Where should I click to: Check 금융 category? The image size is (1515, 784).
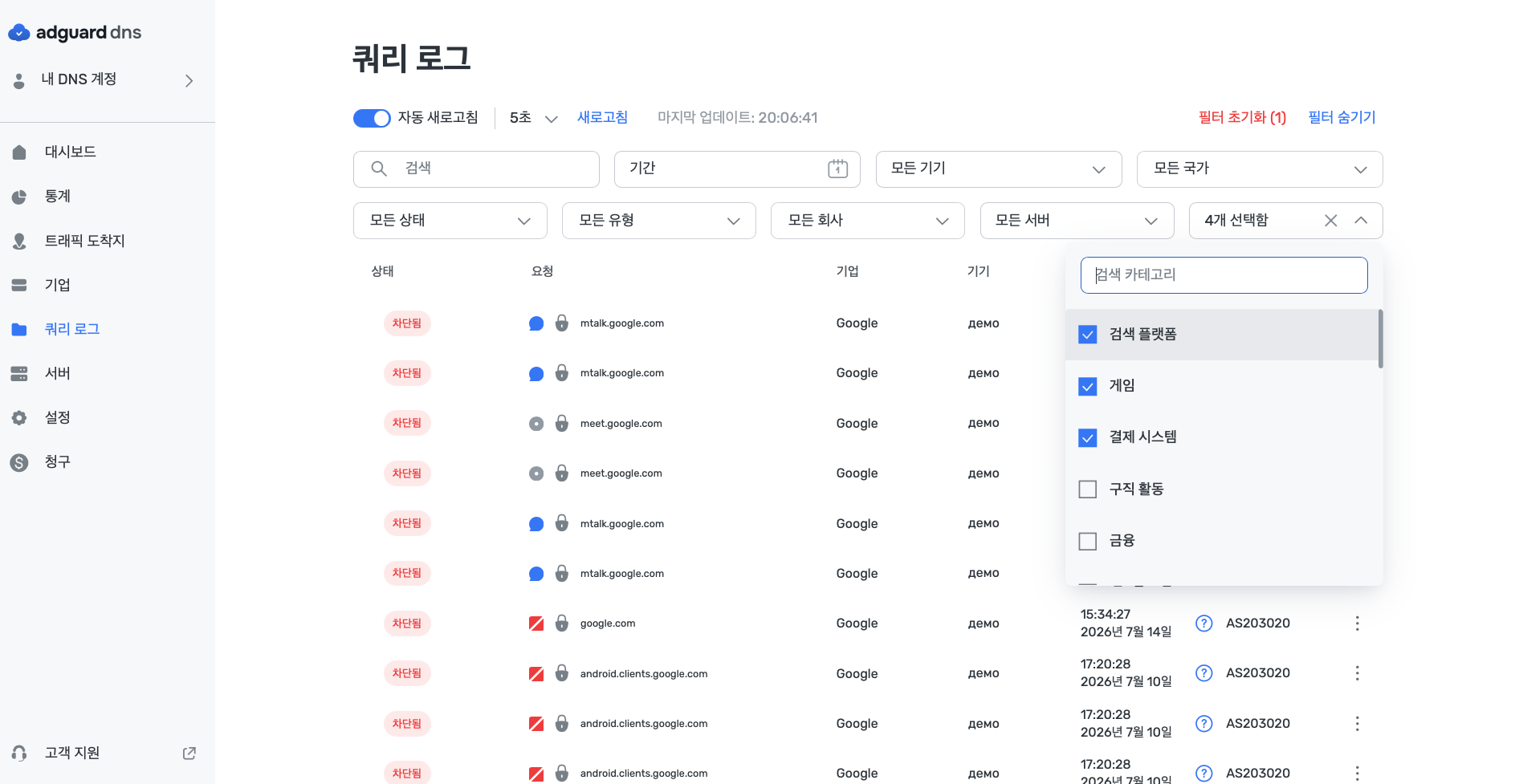pos(1087,541)
